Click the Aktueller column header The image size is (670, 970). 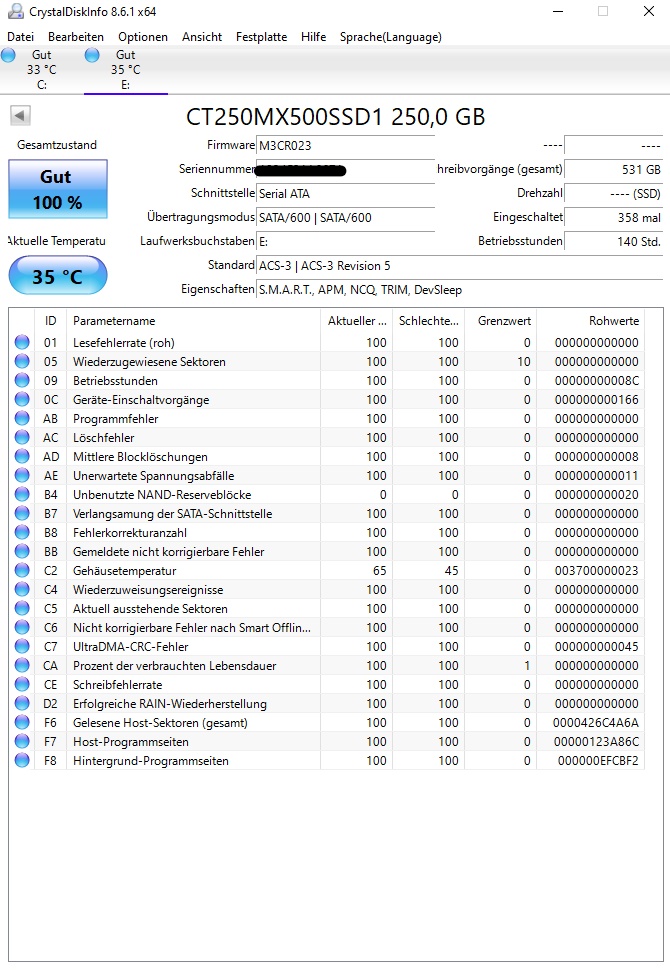pyautogui.click(x=356, y=320)
